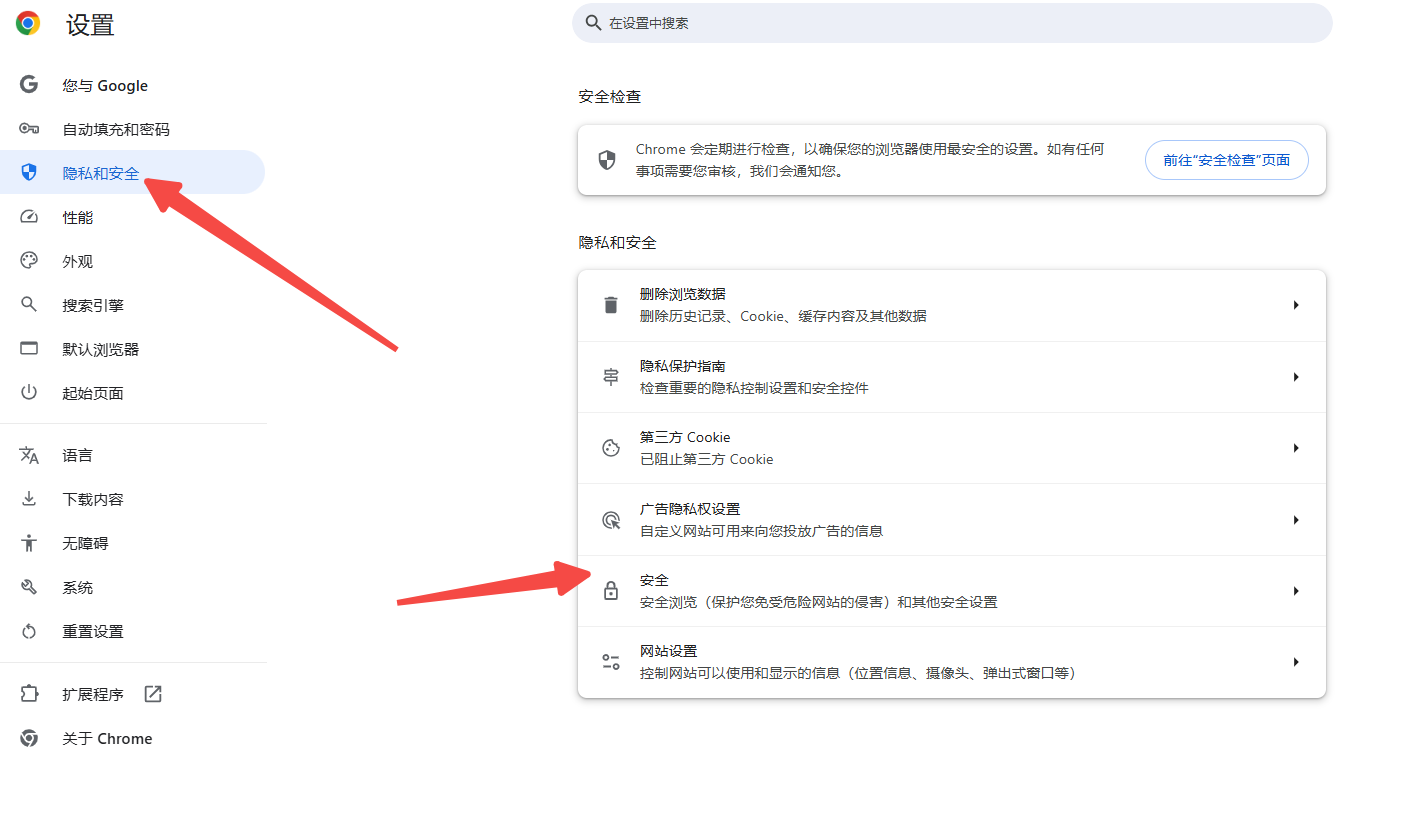Viewport: 1426px width, 820px height.
Task: Open 系统 settings
Action: [132, 587]
